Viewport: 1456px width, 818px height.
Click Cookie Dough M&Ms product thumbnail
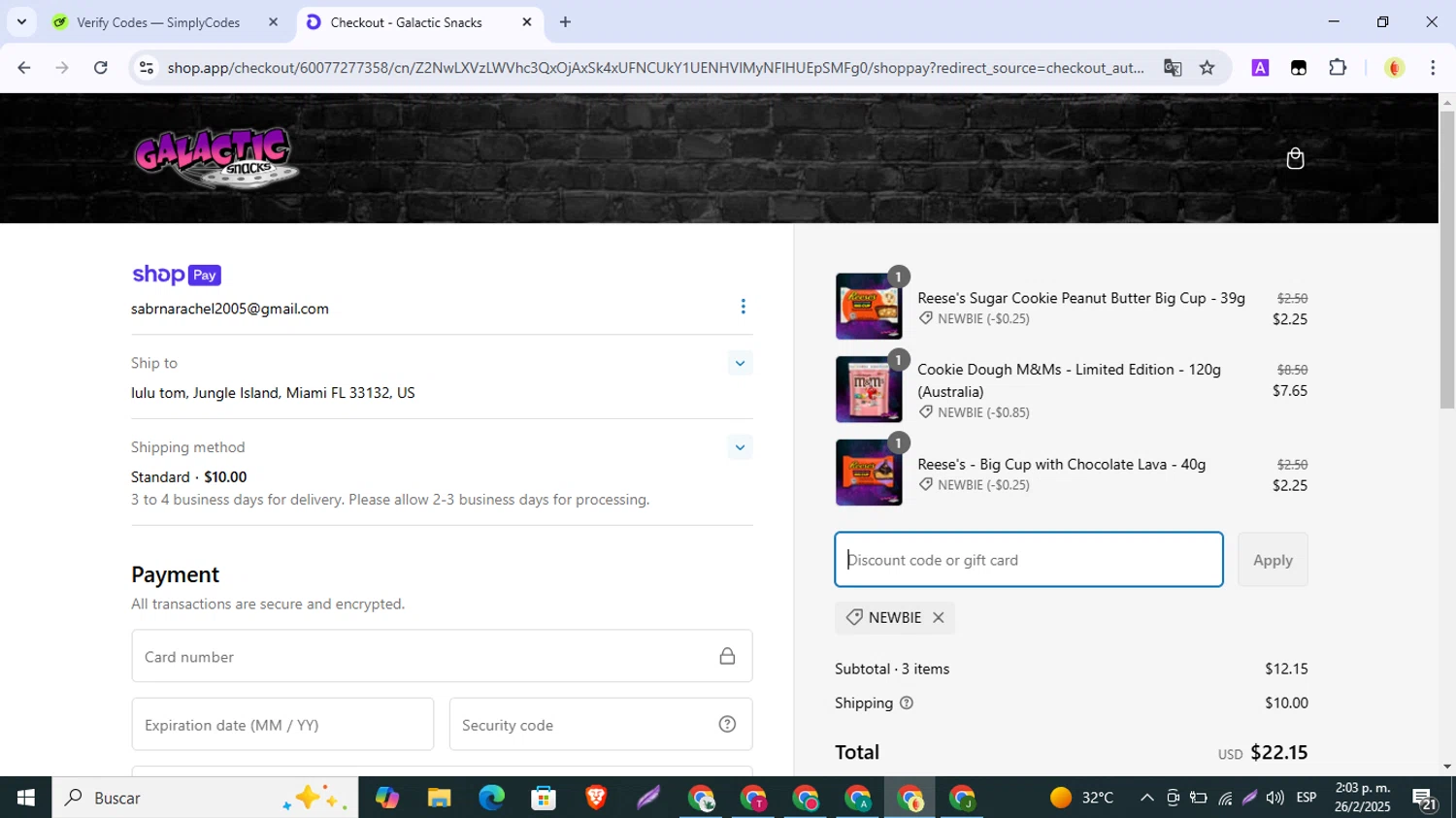869,389
